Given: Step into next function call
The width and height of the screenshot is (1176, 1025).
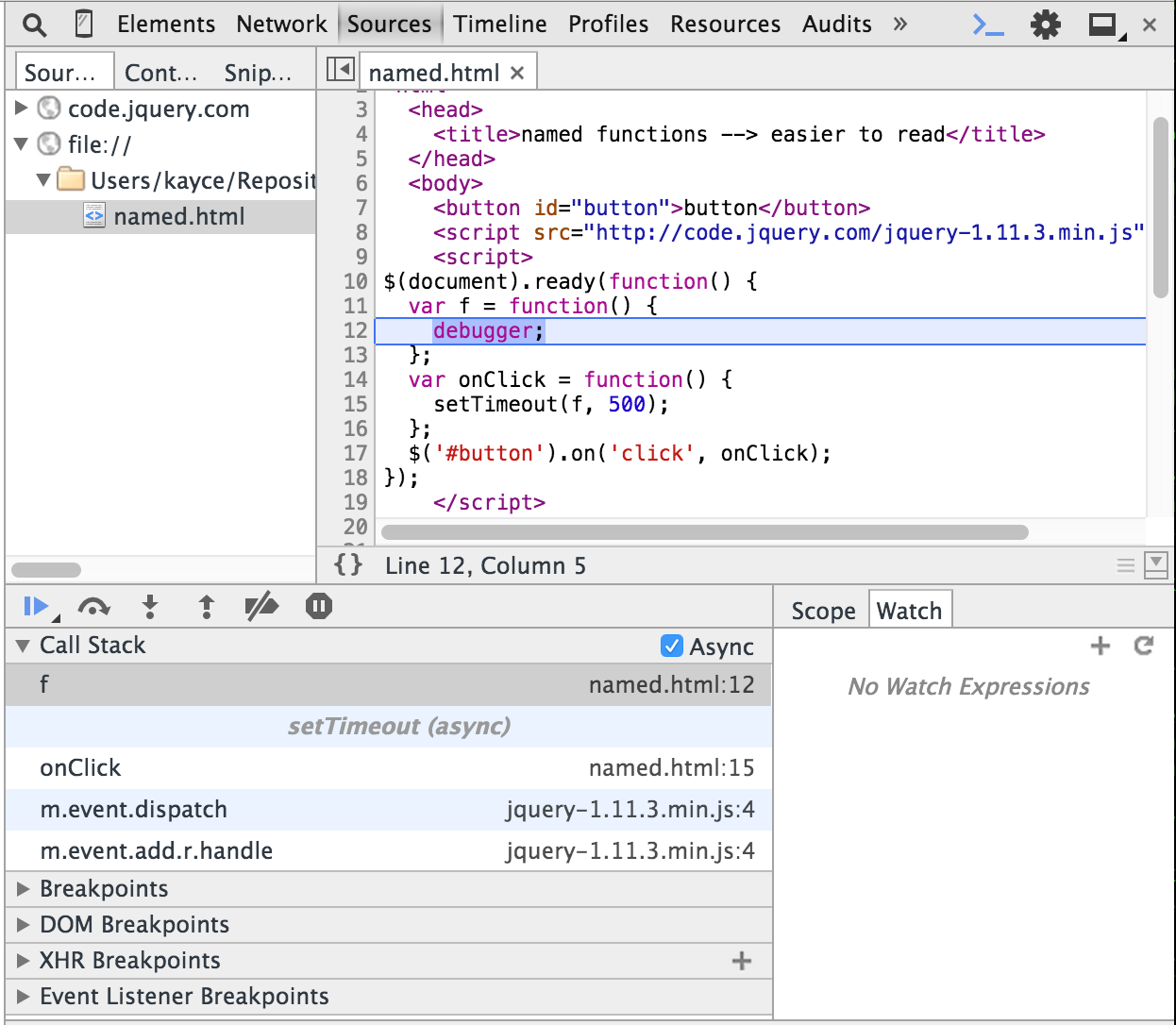Looking at the screenshot, I should (150, 606).
